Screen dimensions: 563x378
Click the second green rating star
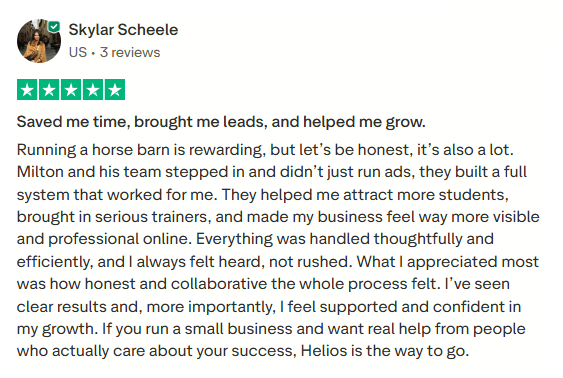[x=49, y=89]
